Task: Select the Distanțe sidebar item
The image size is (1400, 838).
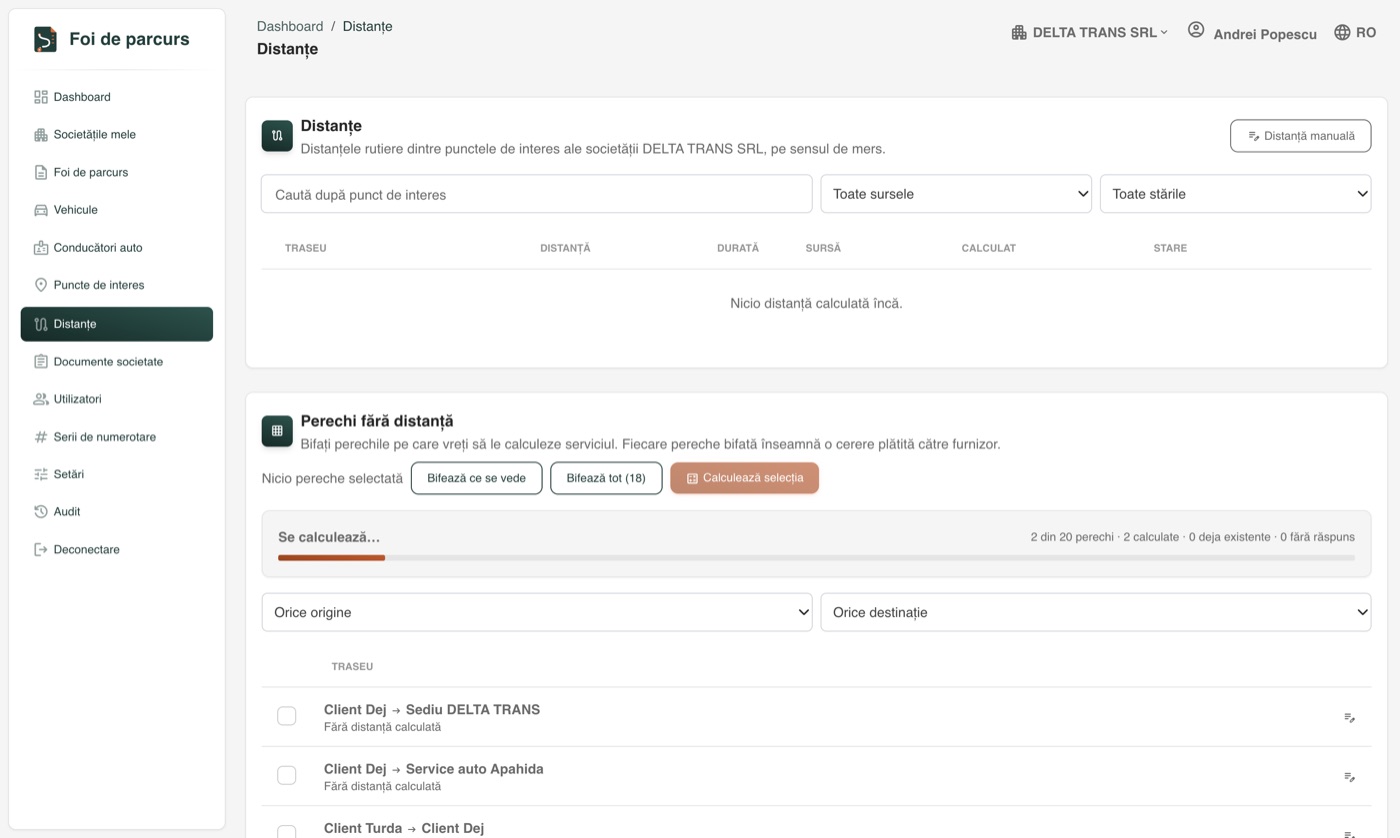Action: (x=117, y=324)
